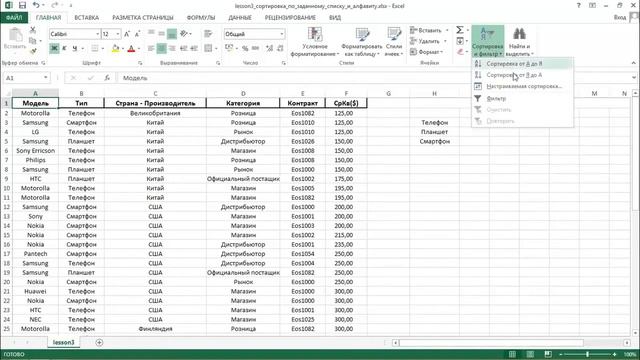Choose Сортировка от Я до А
640x360 pixels.
pyautogui.click(x=522, y=75)
